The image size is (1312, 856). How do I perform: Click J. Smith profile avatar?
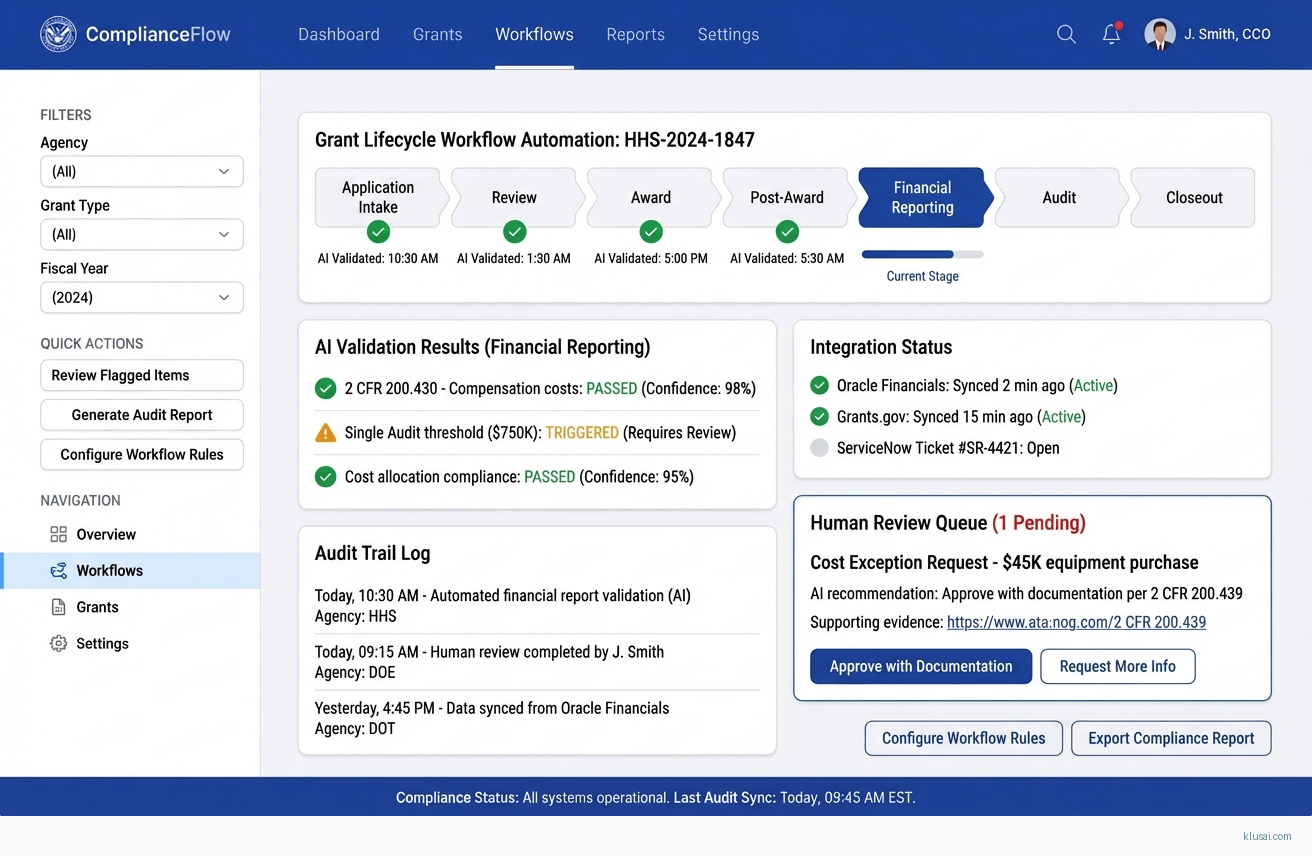pos(1160,34)
